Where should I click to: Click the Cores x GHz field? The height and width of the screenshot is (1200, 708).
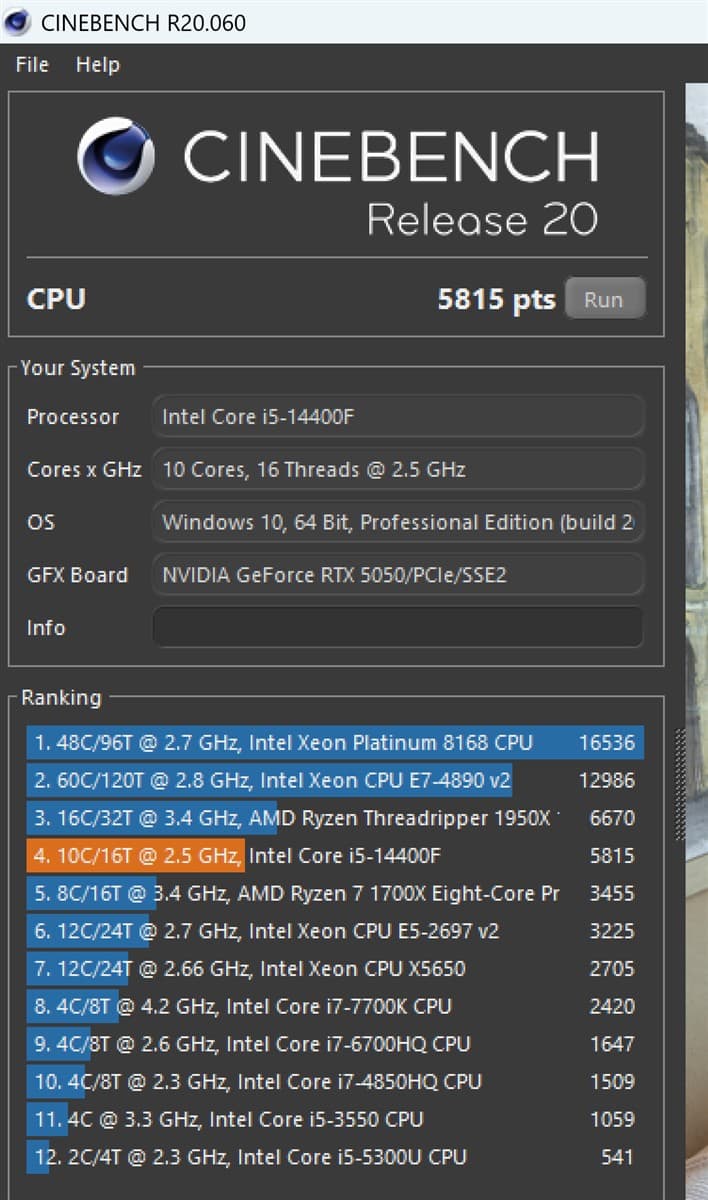click(397, 469)
